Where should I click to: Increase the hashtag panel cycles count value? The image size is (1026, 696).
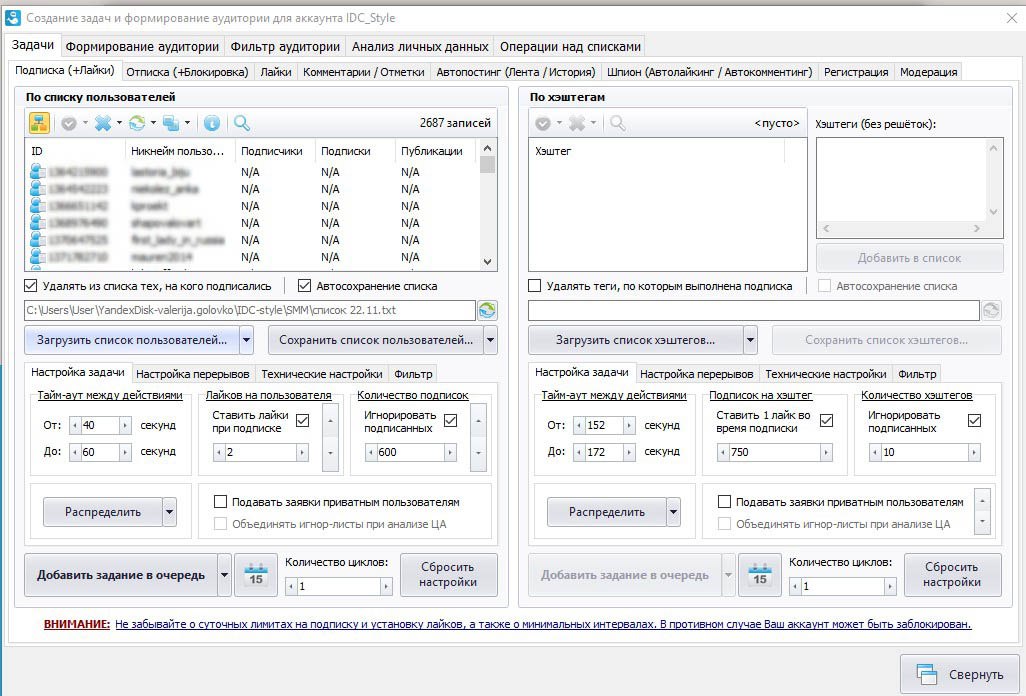pyautogui.click(x=890, y=587)
